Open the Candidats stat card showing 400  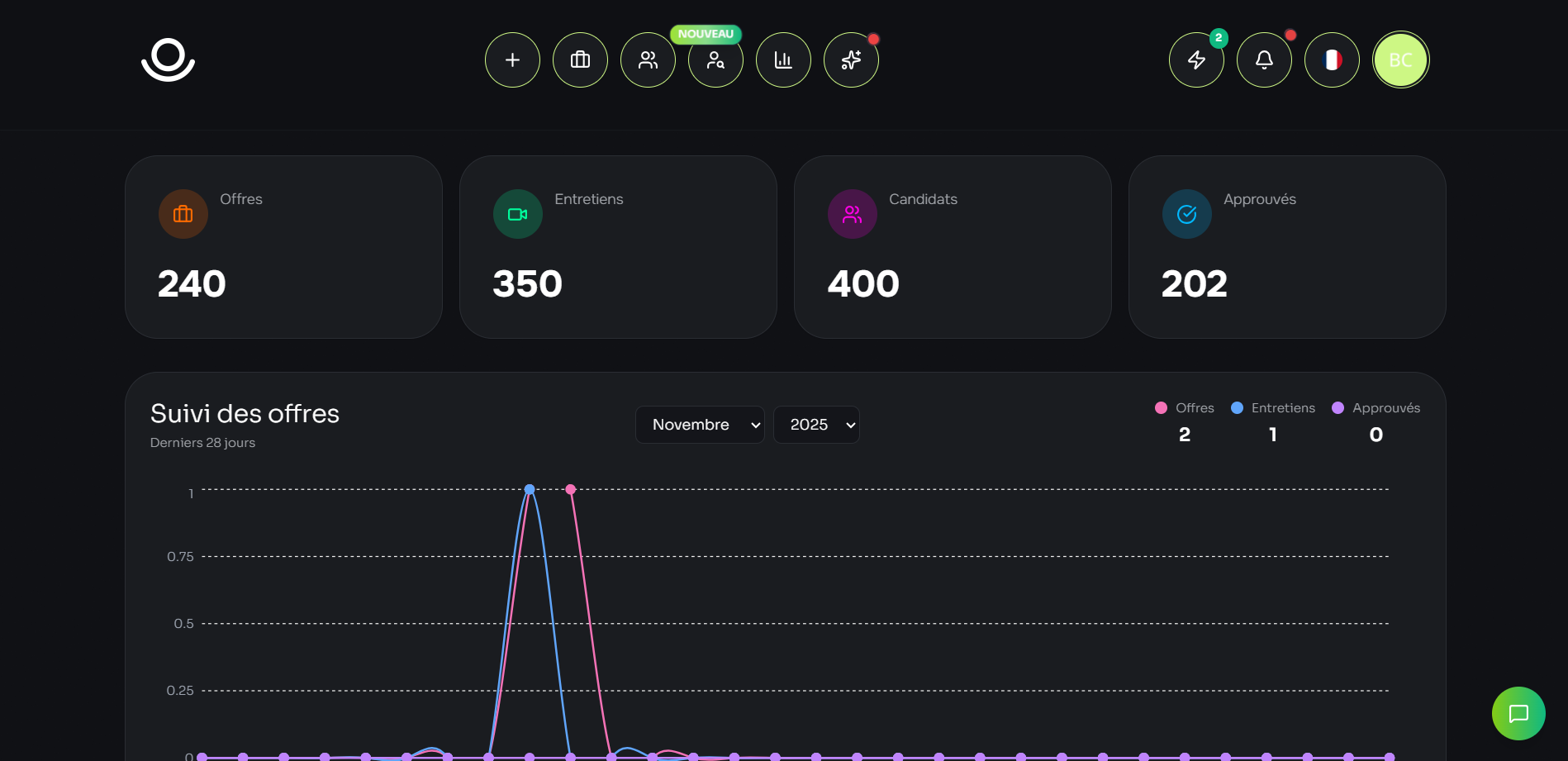click(x=953, y=247)
